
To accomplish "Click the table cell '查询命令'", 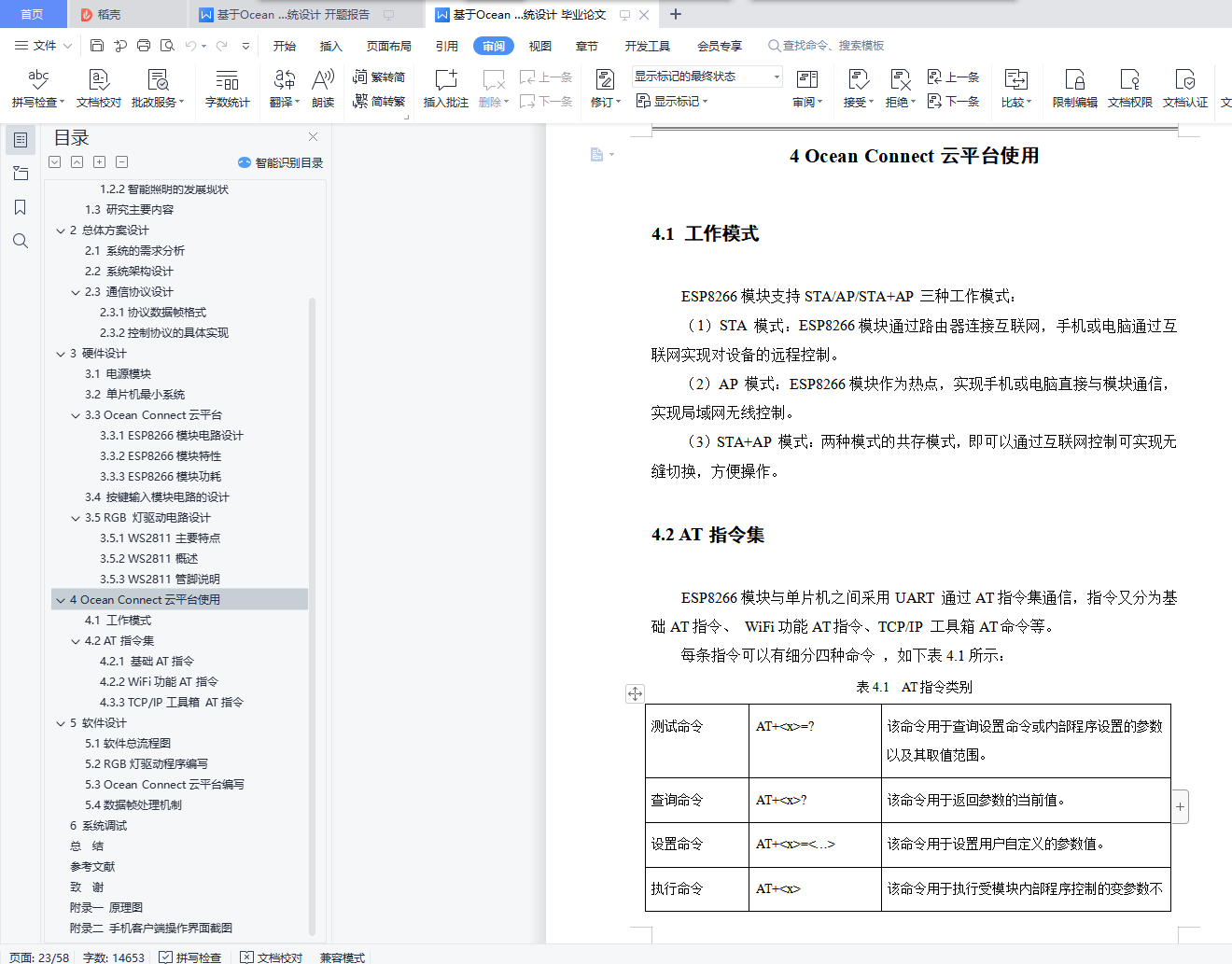I will pos(697,800).
